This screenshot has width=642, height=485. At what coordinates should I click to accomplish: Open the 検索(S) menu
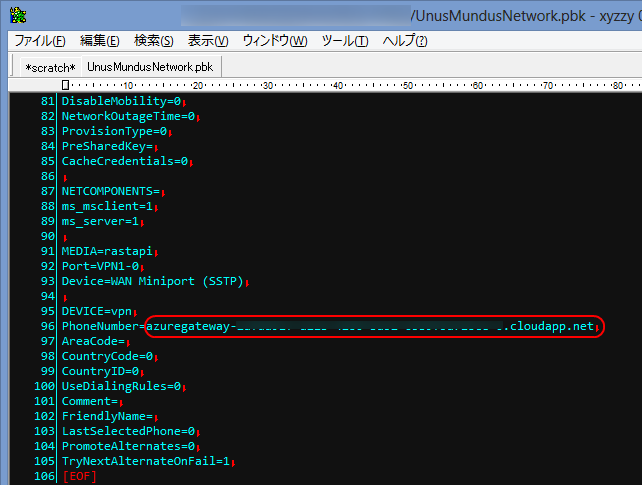pos(154,41)
